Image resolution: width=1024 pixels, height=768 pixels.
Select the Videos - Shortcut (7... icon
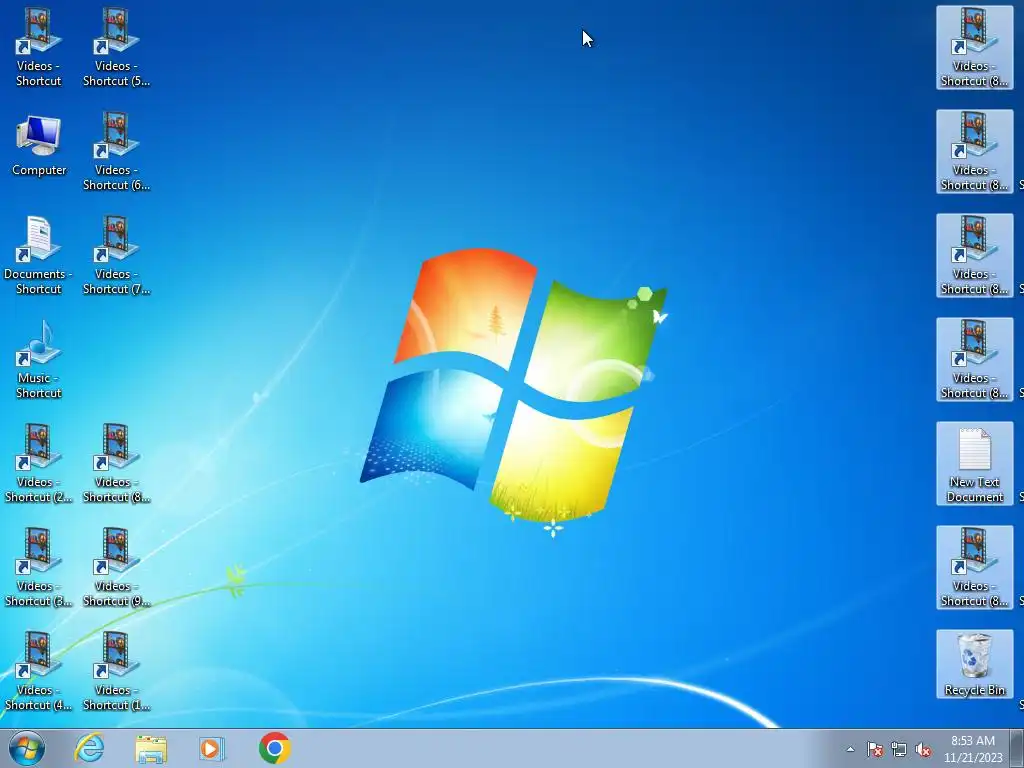[x=116, y=255]
